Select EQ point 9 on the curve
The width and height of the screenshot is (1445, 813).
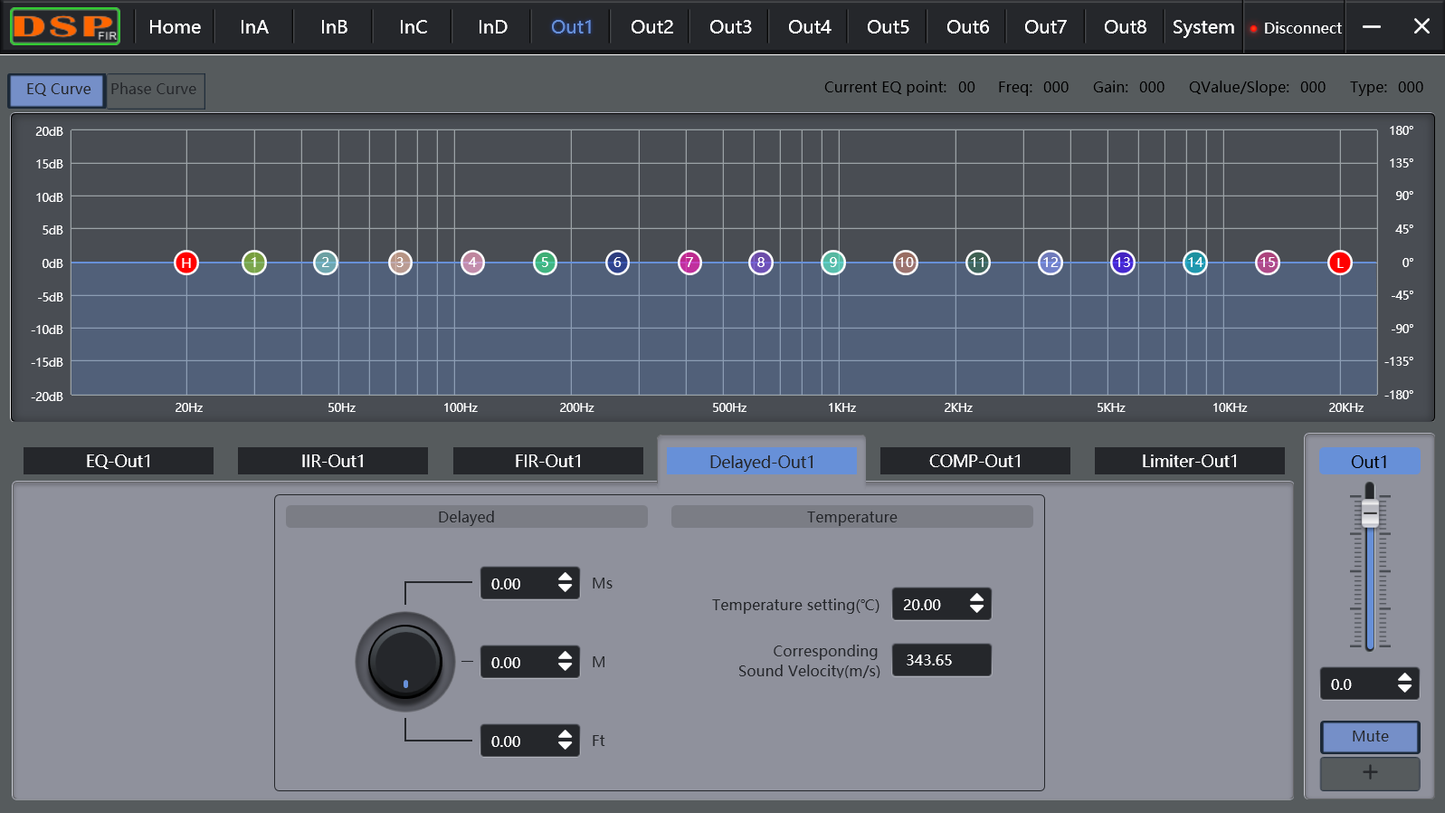[833, 263]
